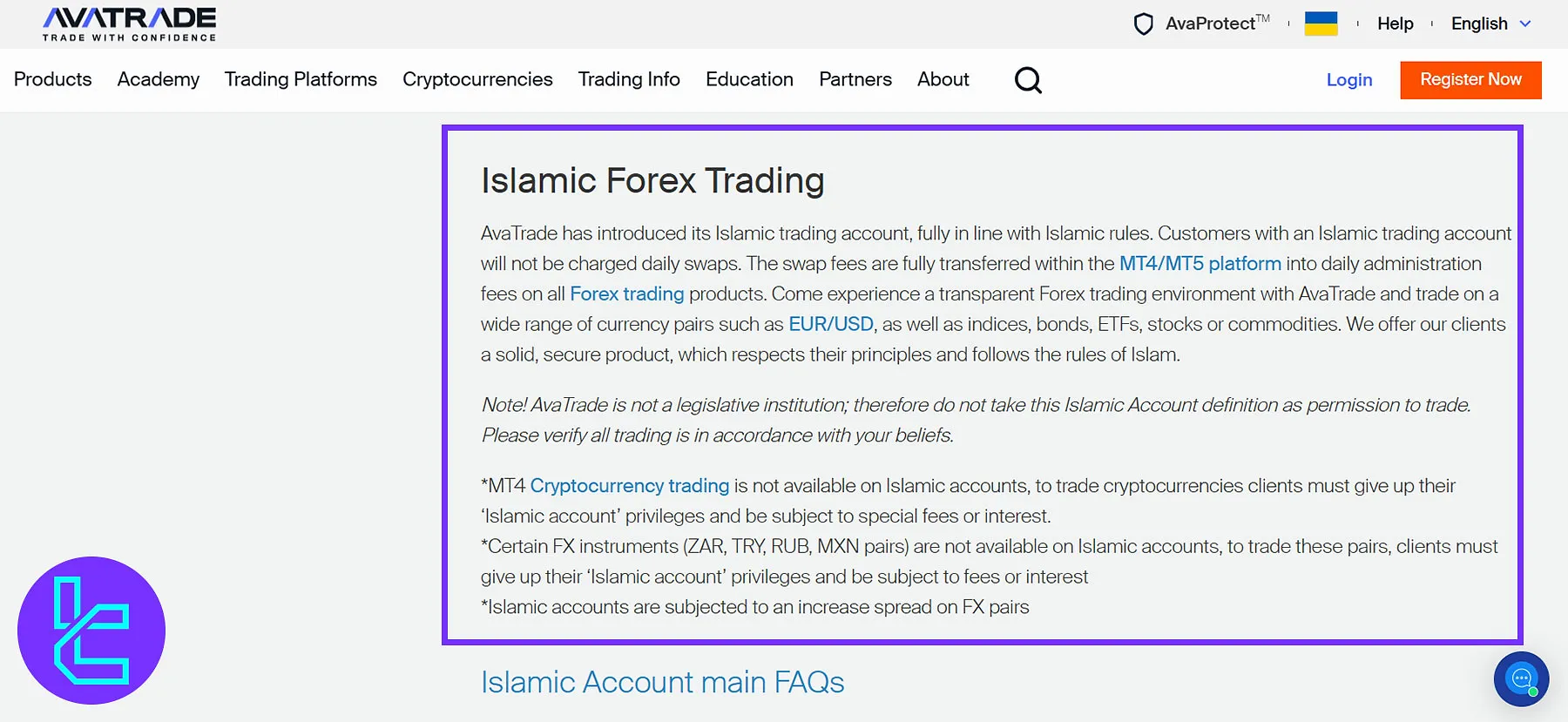
Task: Open the English language dropdown
Action: coord(1489,24)
